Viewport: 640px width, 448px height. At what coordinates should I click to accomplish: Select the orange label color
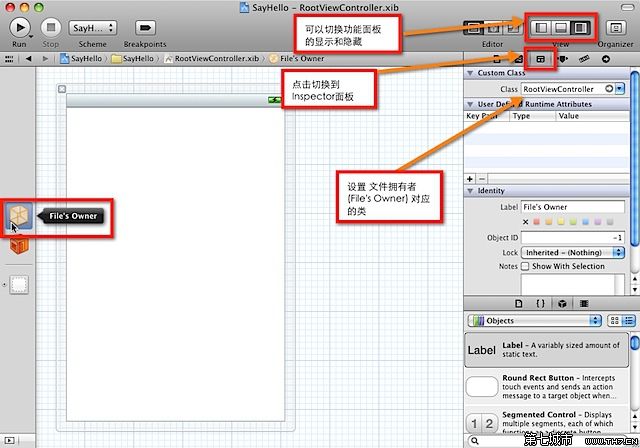549,222
